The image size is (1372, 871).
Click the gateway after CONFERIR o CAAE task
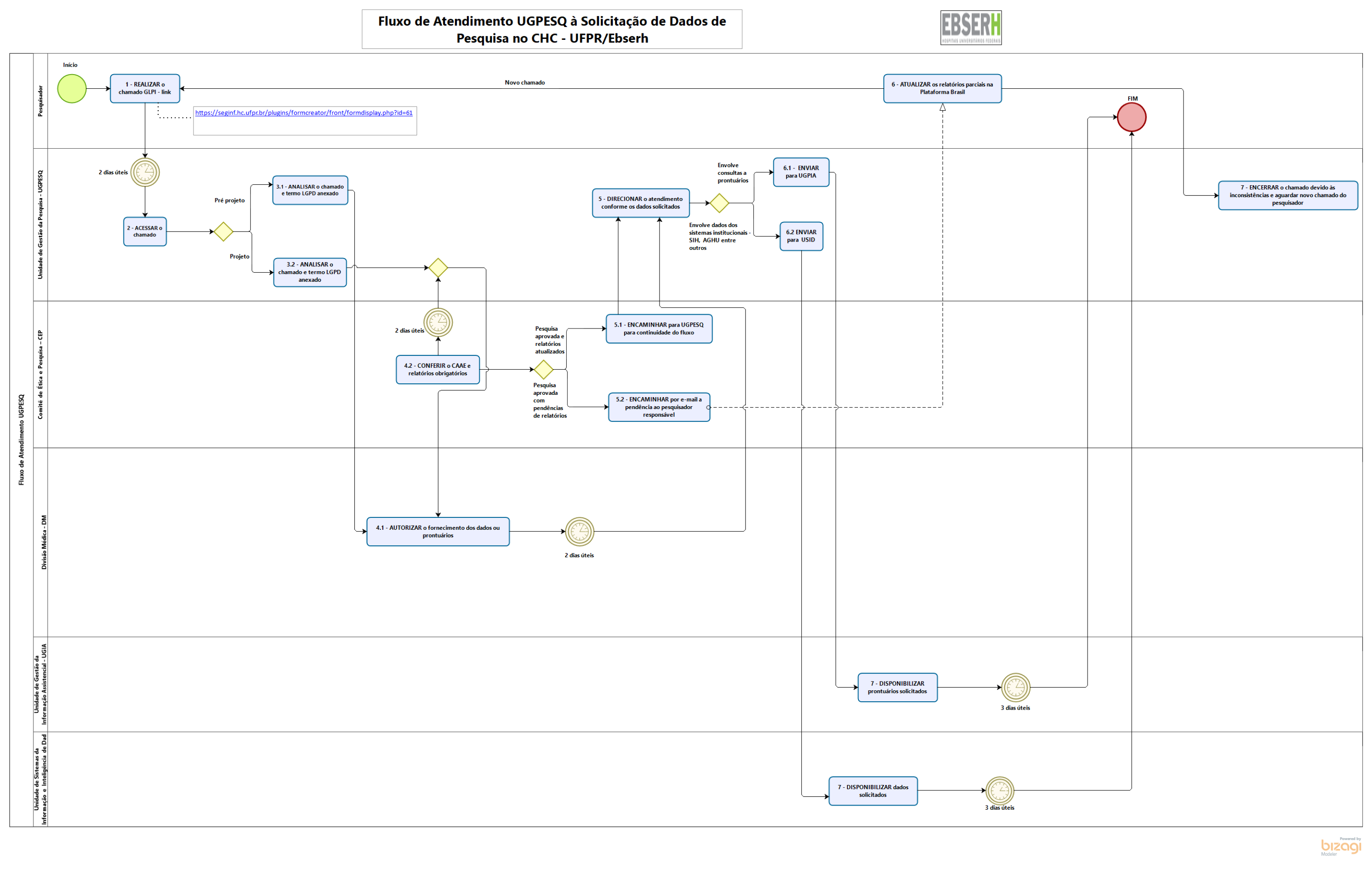[544, 369]
